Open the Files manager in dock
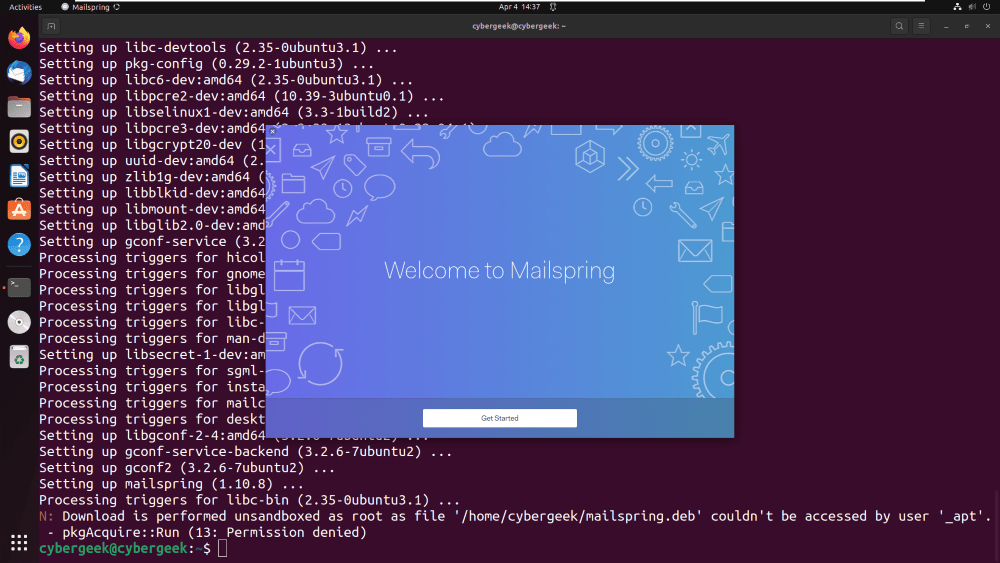Screen dimensions: 1000x563 (x=19, y=107)
